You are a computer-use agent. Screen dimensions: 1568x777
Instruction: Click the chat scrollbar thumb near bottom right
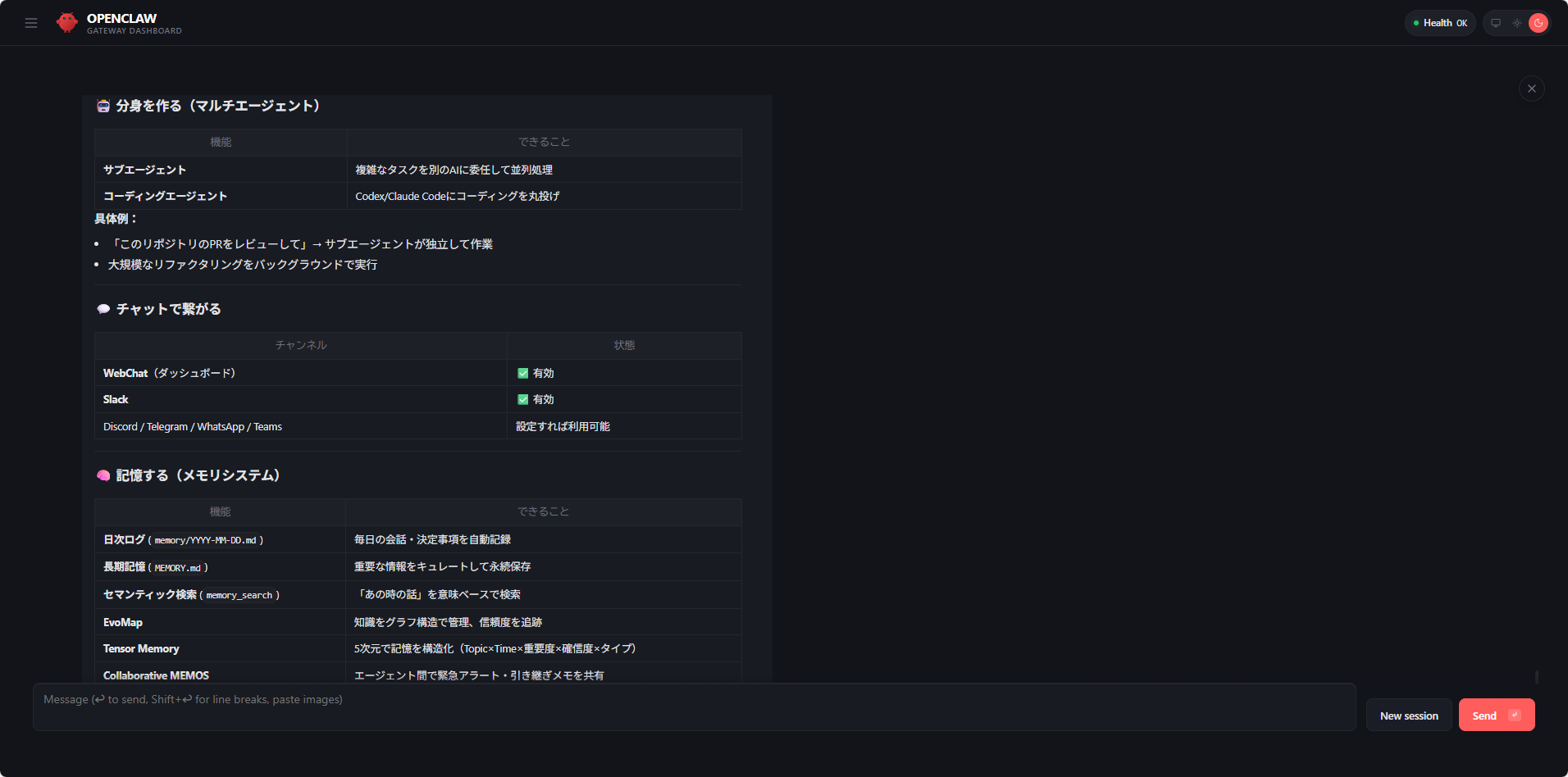[x=1536, y=676]
